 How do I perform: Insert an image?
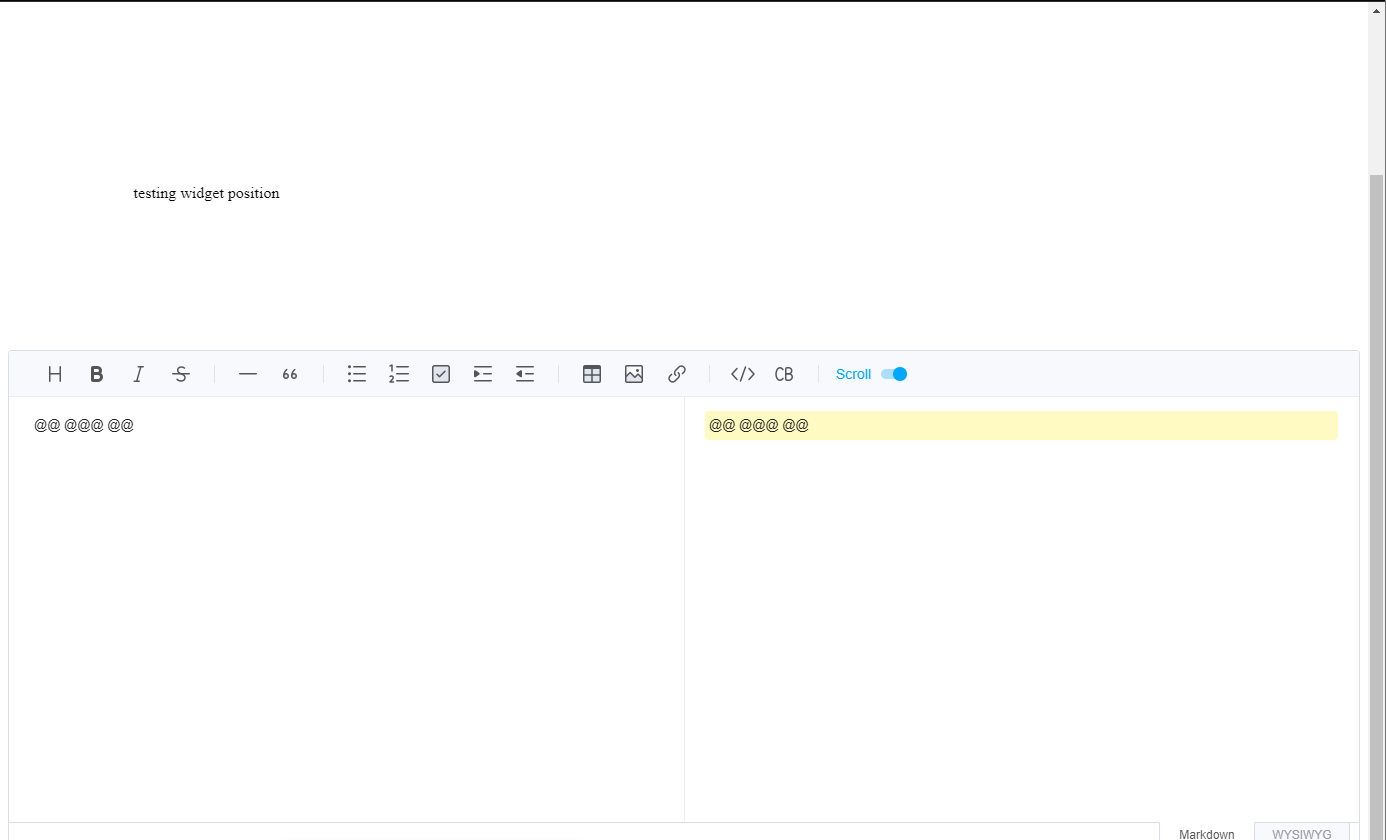coord(634,373)
